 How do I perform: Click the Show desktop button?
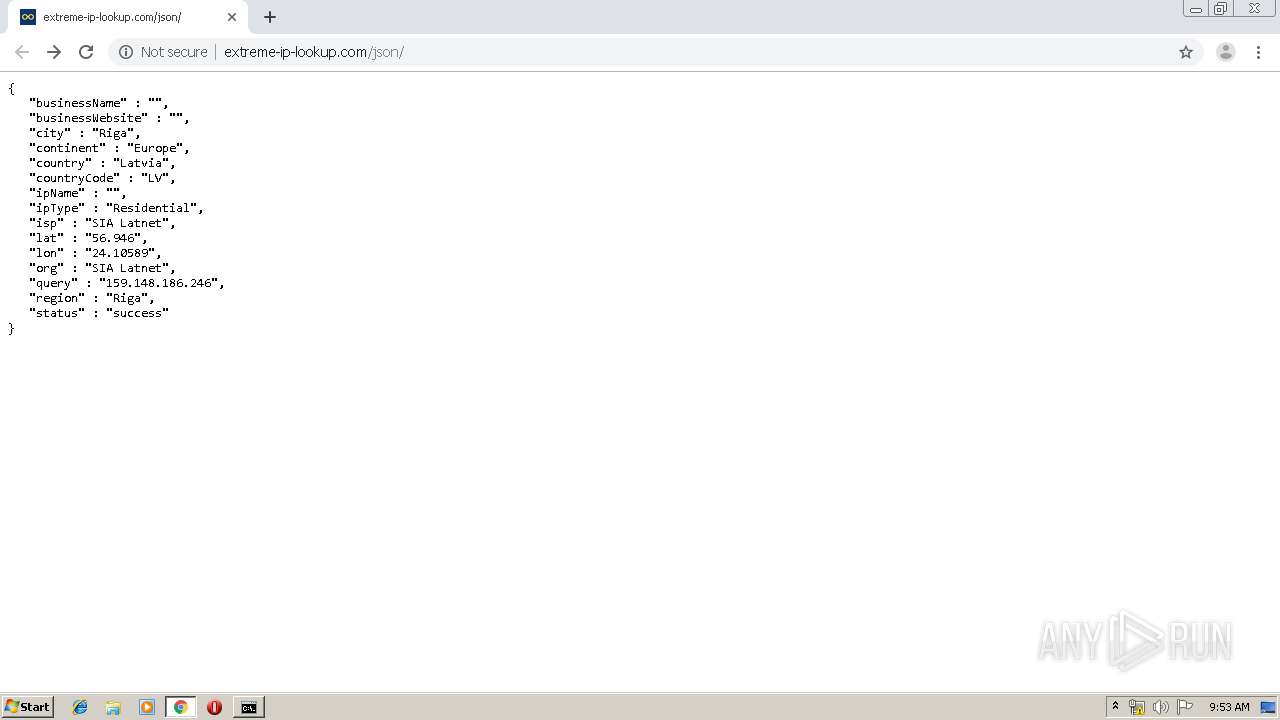(x=1268, y=707)
